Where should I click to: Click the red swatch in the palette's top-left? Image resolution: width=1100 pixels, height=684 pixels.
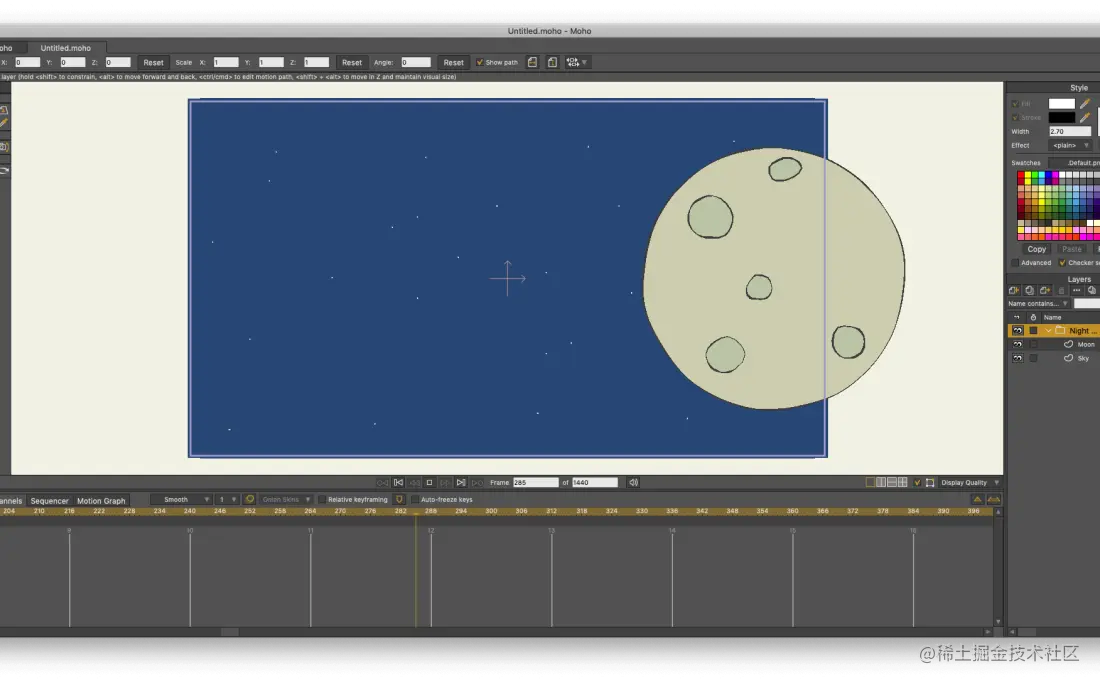click(1021, 174)
